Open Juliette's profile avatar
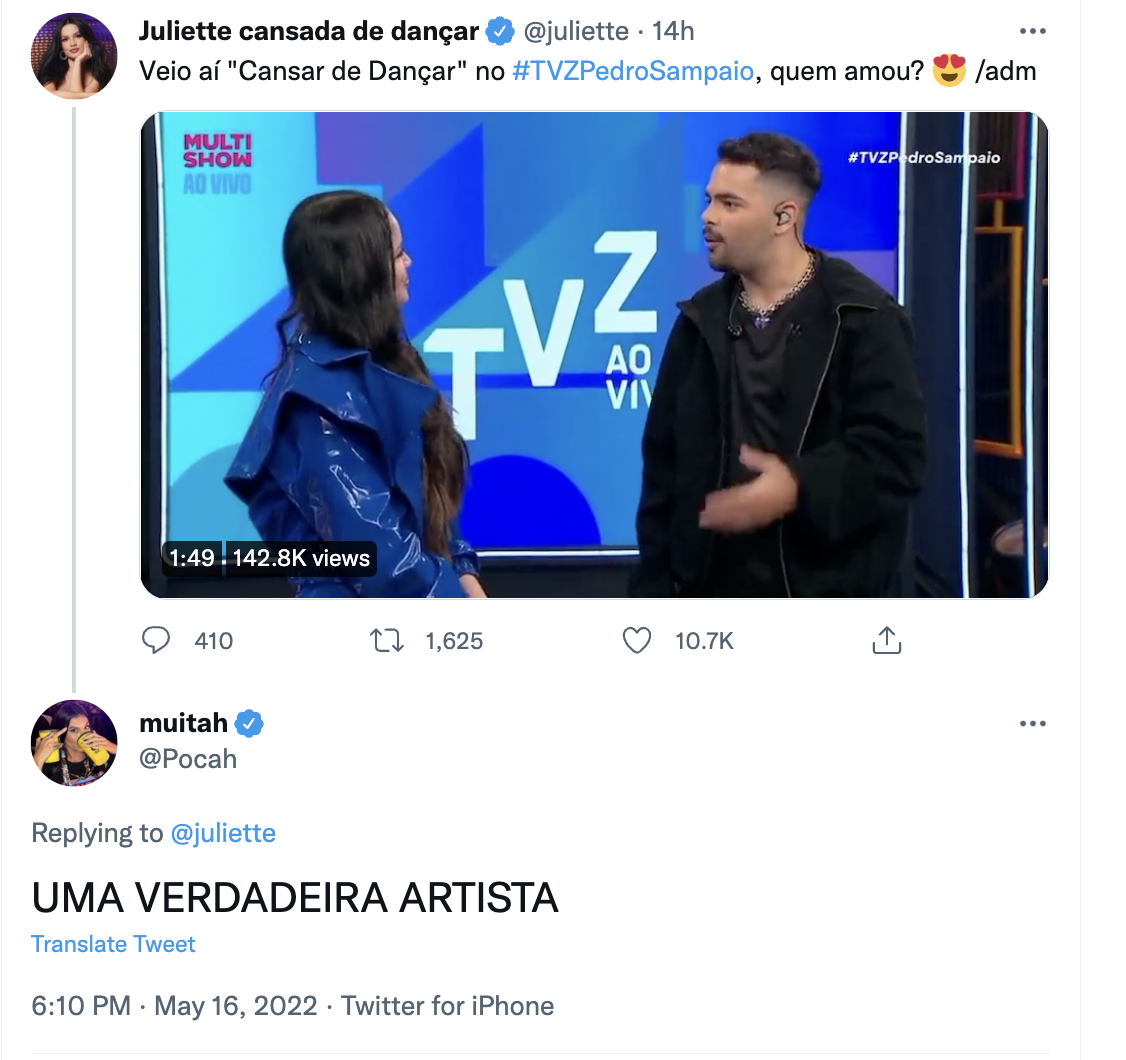Screen dimensions: 1126x1060 coord(75,57)
